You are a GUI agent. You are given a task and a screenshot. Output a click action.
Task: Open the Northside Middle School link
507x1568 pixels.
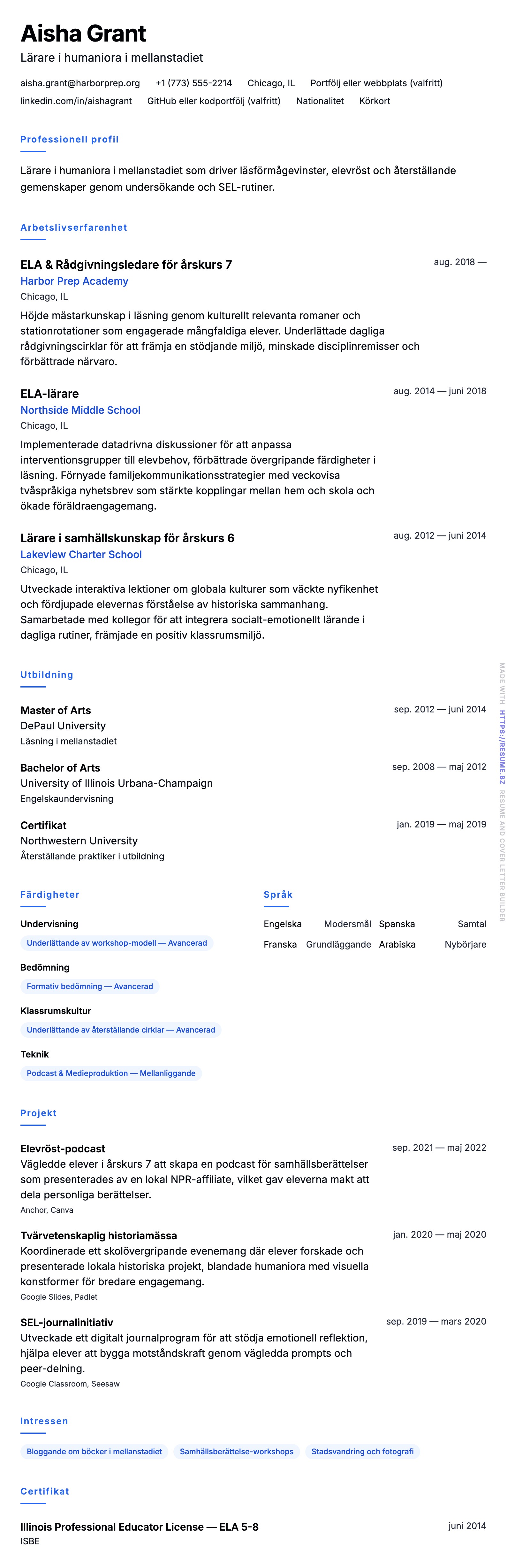pyautogui.click(x=80, y=410)
